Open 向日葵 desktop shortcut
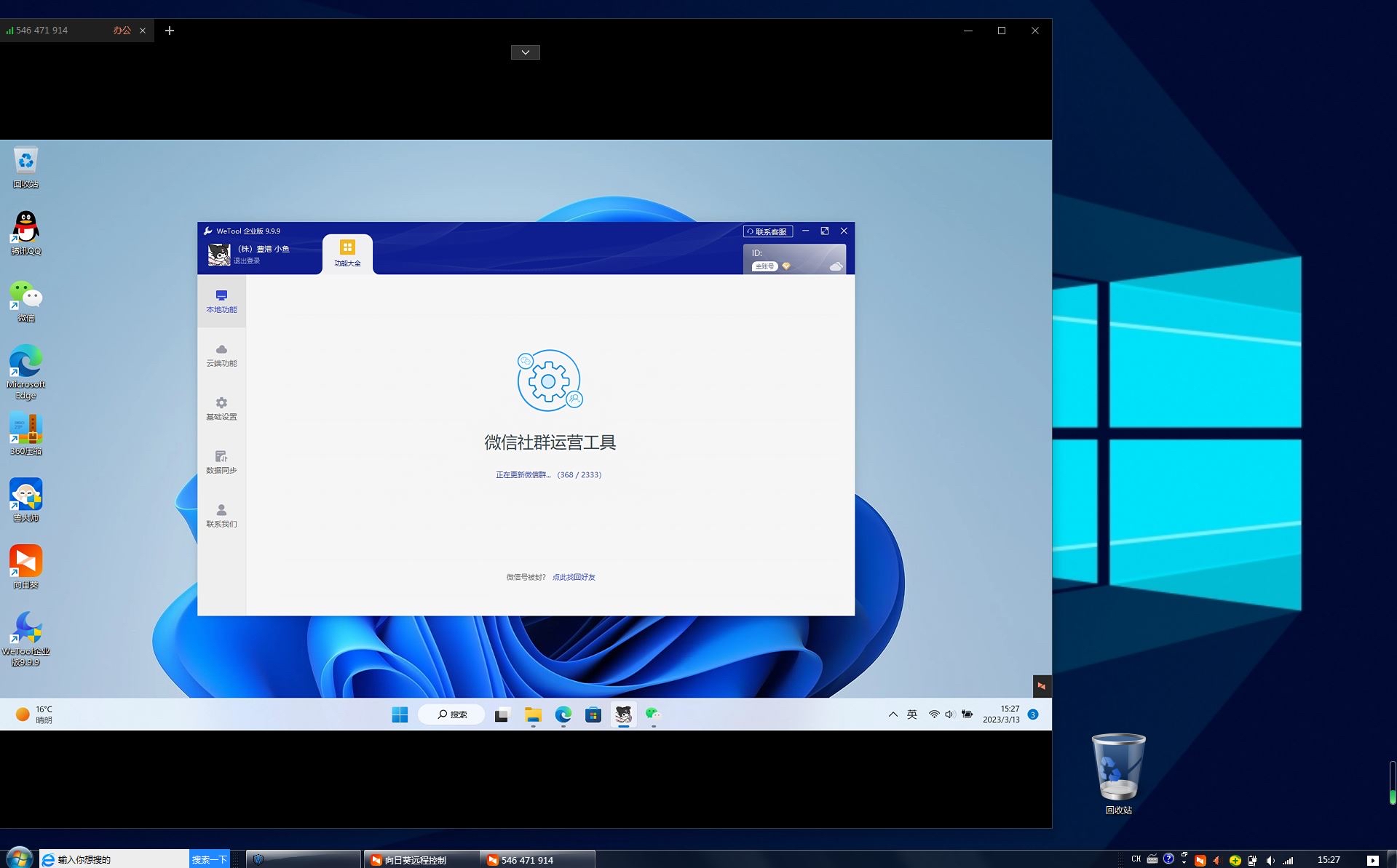Viewport: 1397px width, 868px height. pos(25,567)
